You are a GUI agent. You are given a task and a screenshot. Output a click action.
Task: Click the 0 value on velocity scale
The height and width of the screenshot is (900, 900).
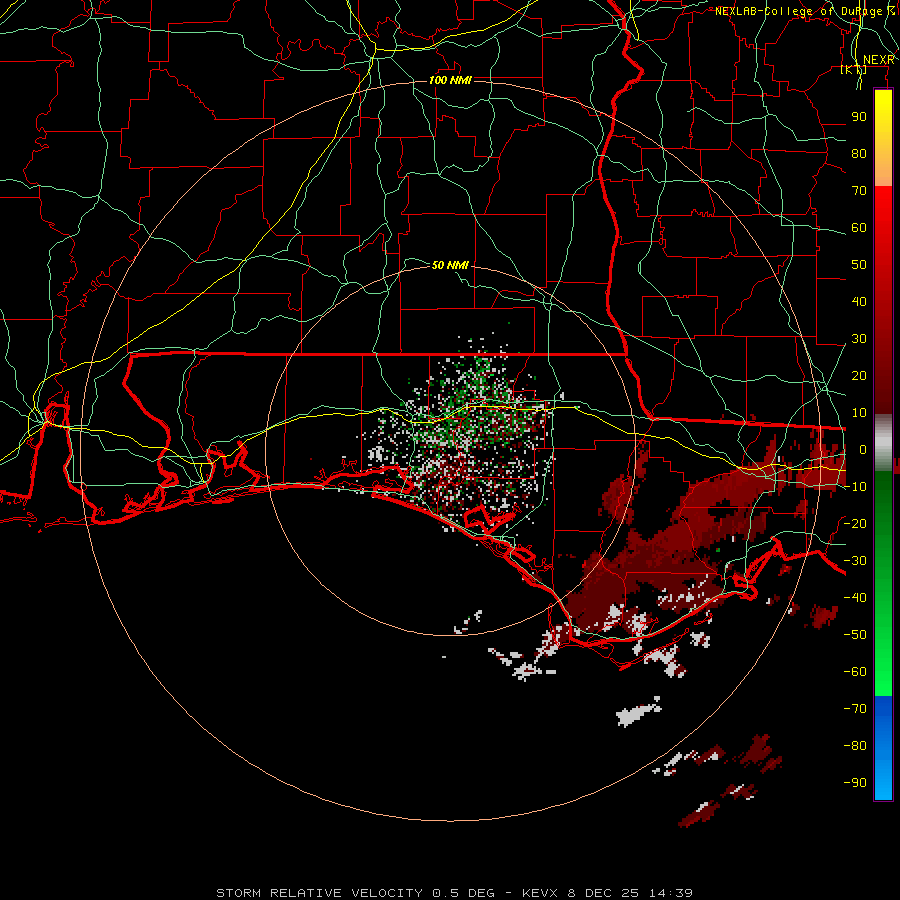[x=863, y=449]
